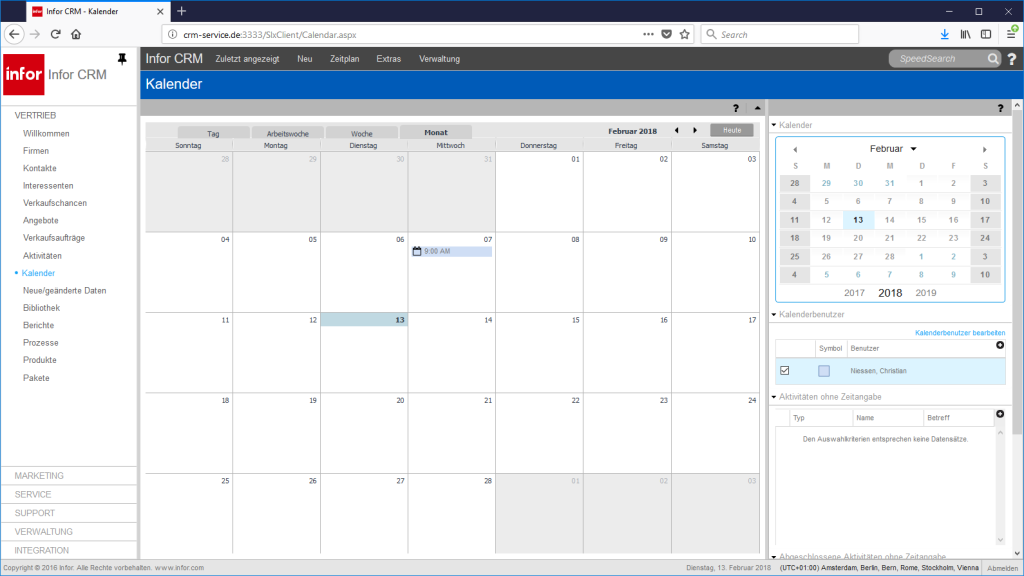Open the Zeitplan menu
Viewport: 1024px width, 576px height.
[x=345, y=58]
